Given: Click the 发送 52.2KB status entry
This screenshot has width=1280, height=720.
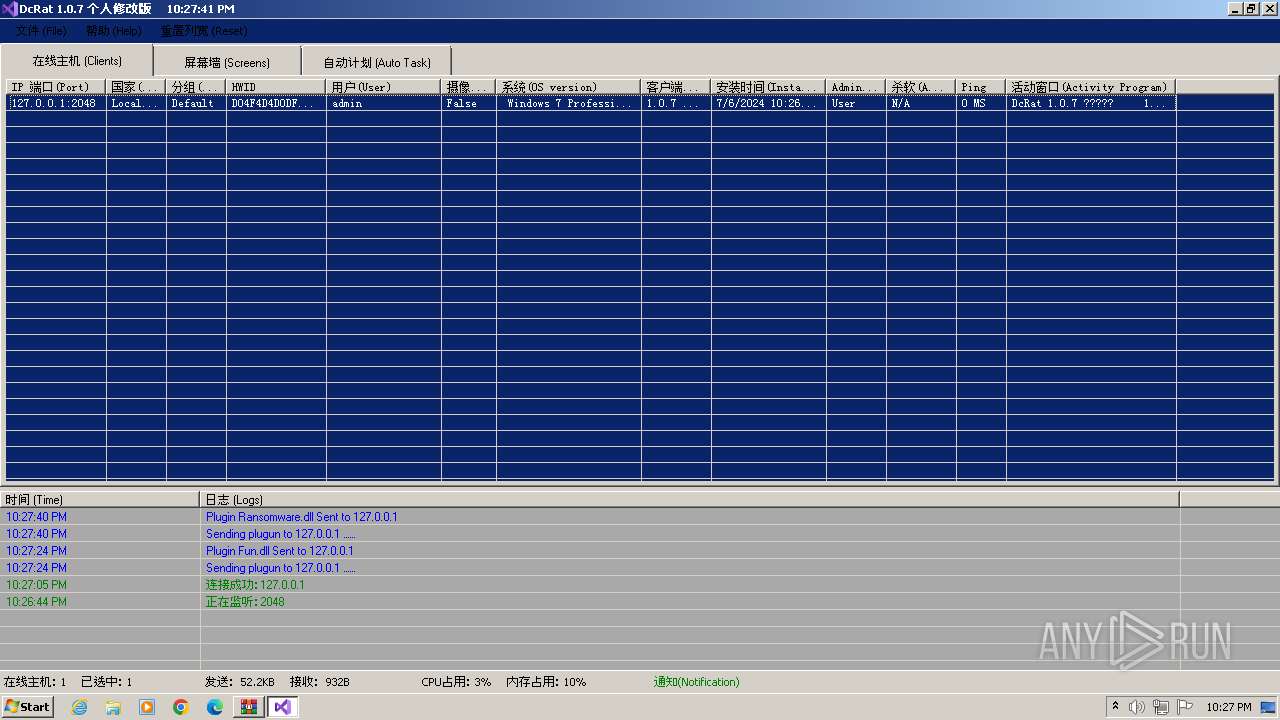Looking at the screenshot, I should [x=239, y=682].
